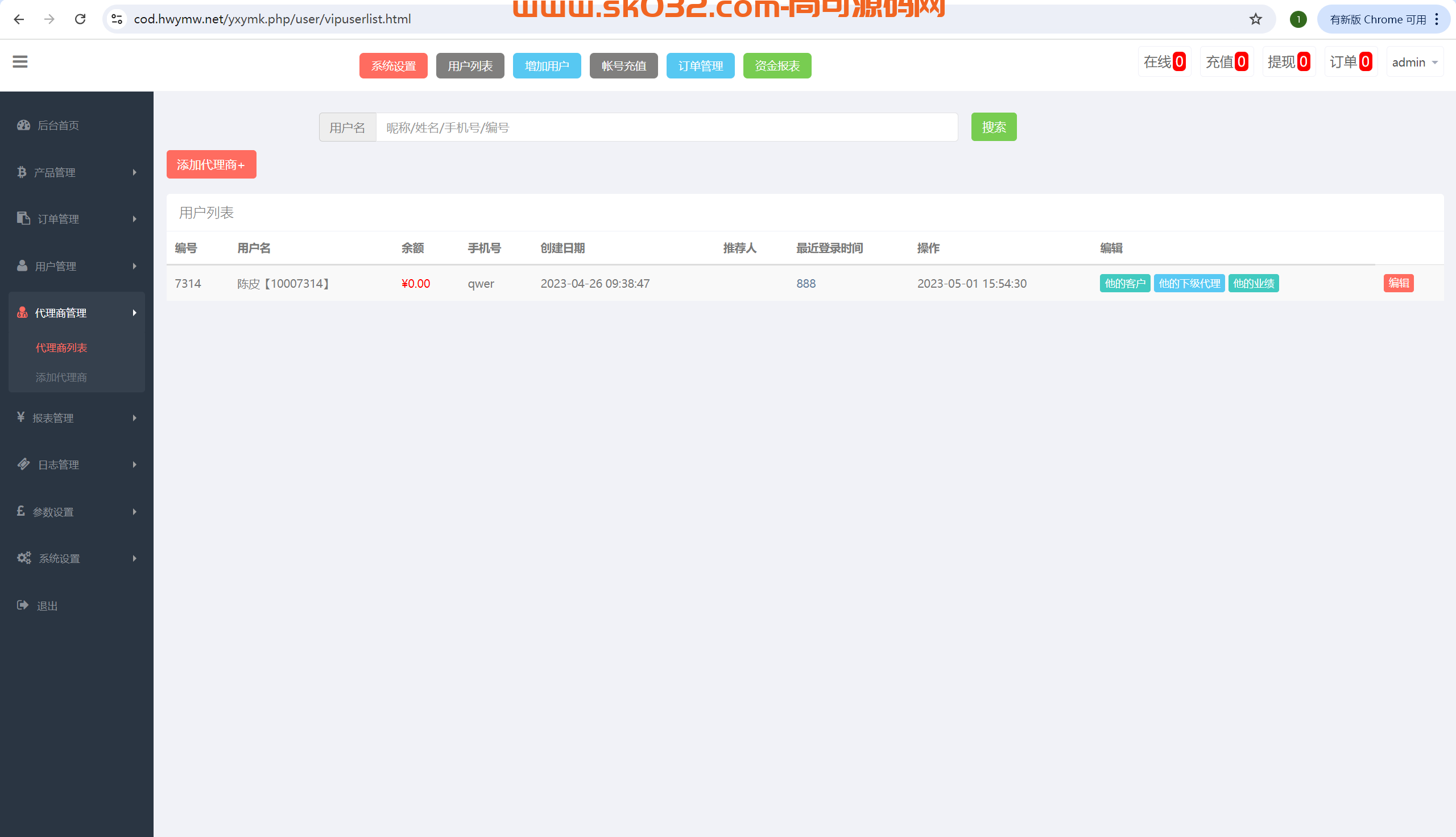The height and width of the screenshot is (837, 1456).
Task: Click 添加代理商+ red button
Action: 211,164
